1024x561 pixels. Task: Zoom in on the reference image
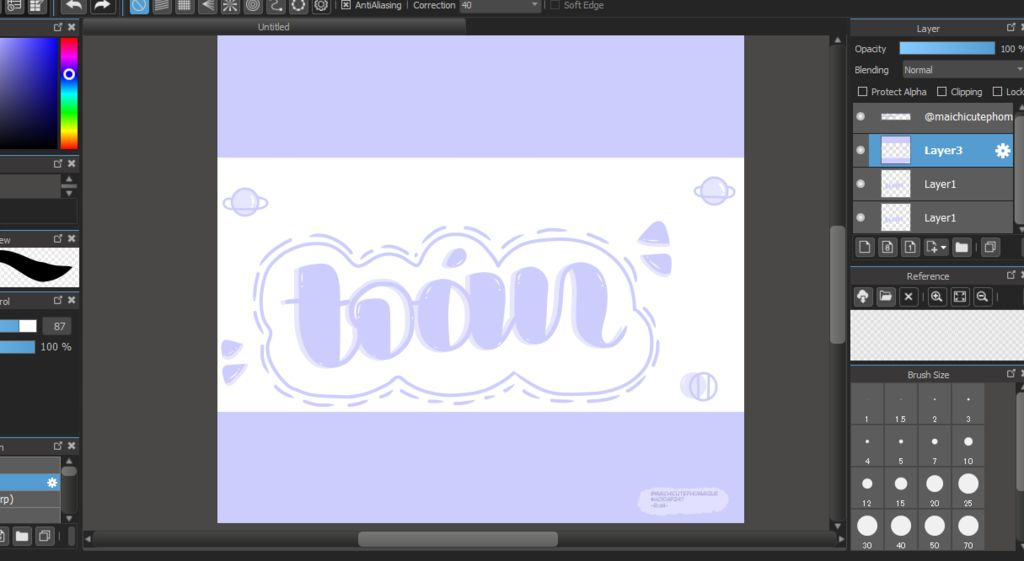pos(936,297)
